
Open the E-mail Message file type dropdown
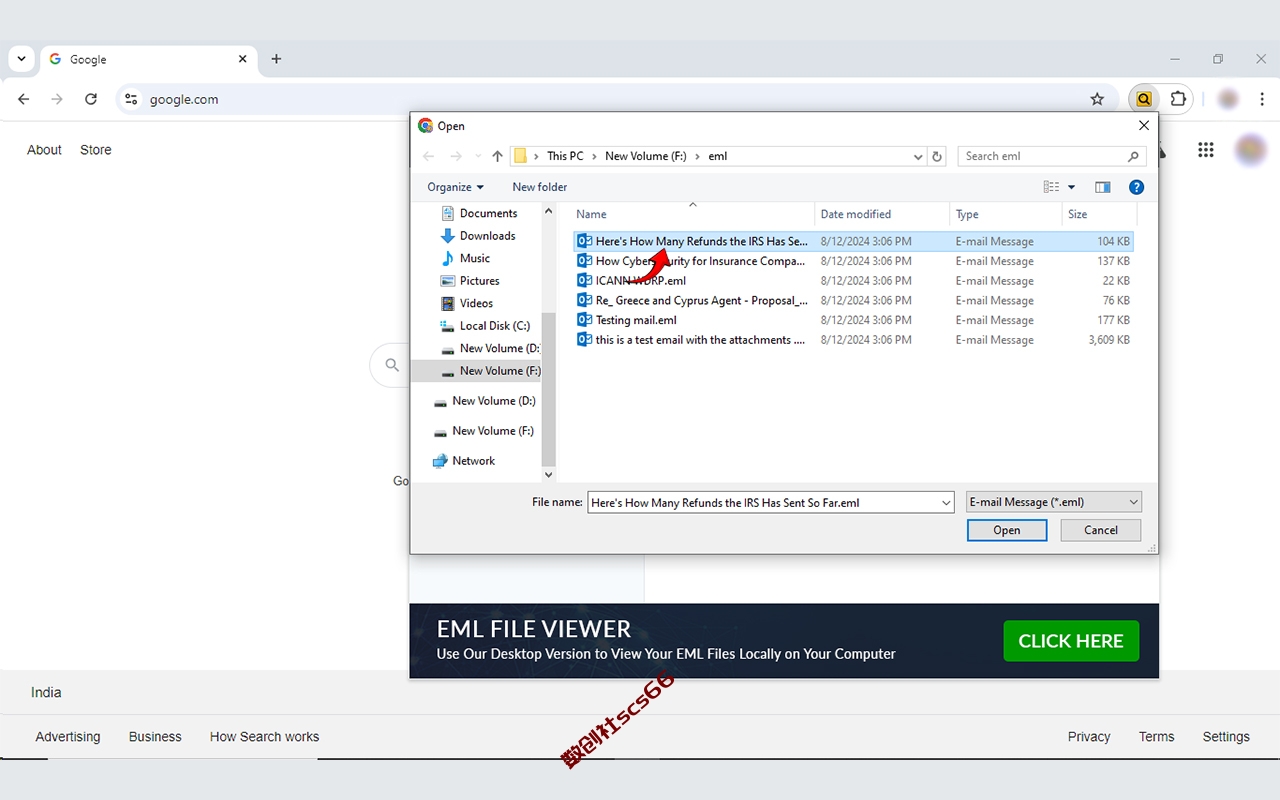click(1054, 502)
